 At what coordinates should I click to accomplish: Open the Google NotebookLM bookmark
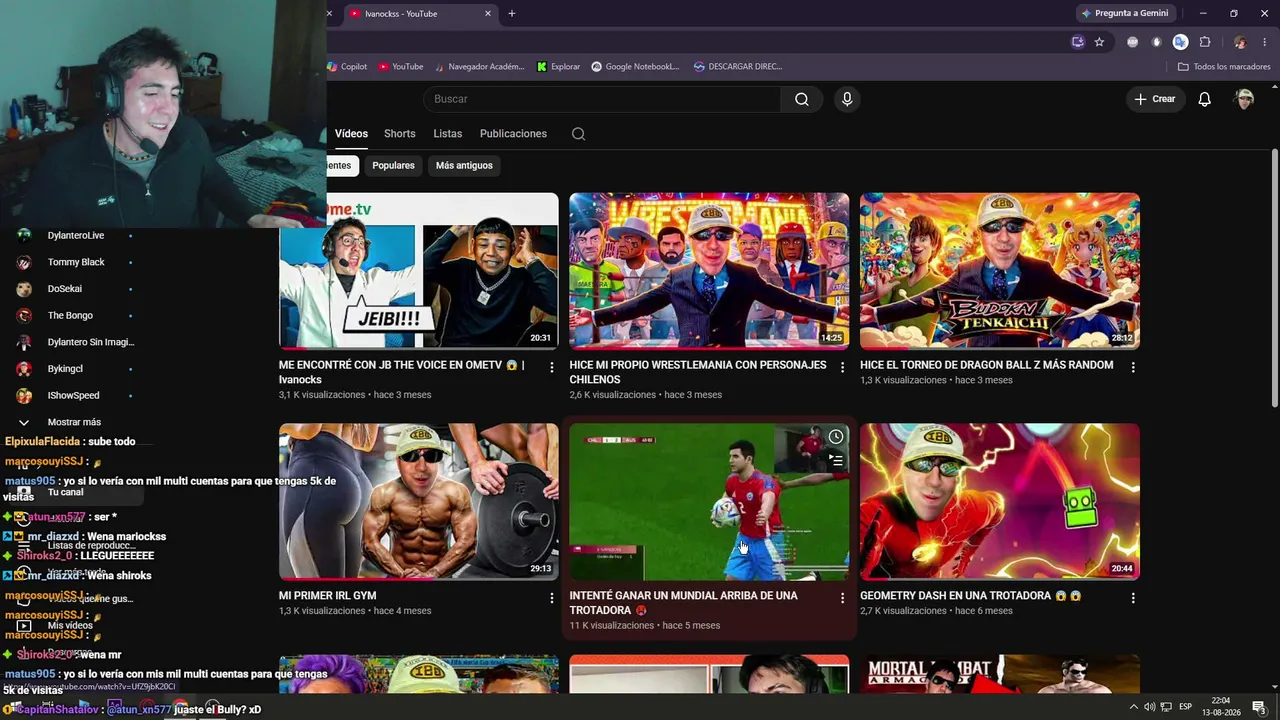tap(635, 67)
